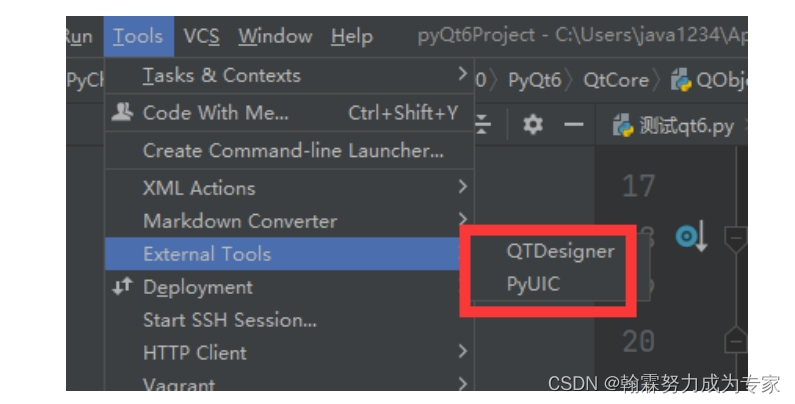
Task: Click the Tasks & Contexts arrow chevron
Action: click(x=462, y=74)
